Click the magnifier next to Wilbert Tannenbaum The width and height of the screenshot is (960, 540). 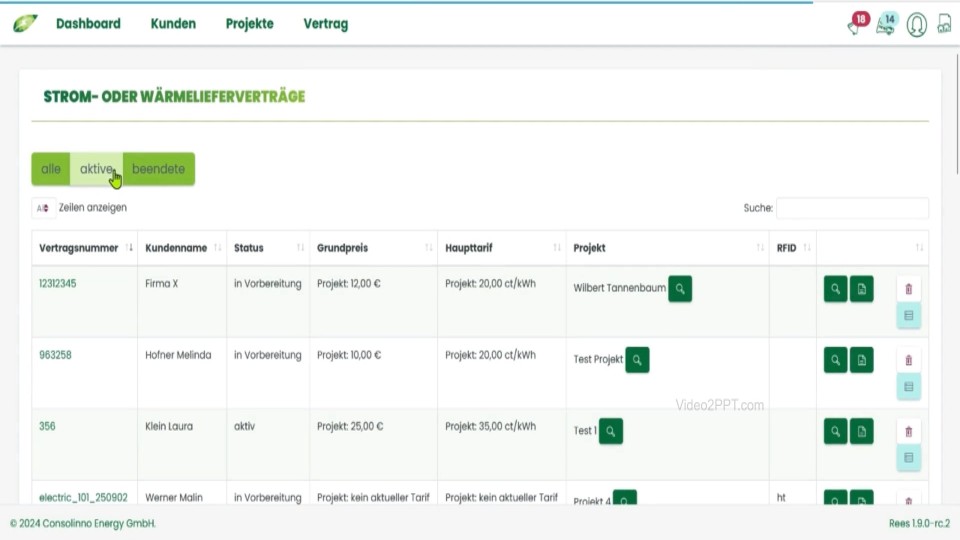point(680,289)
